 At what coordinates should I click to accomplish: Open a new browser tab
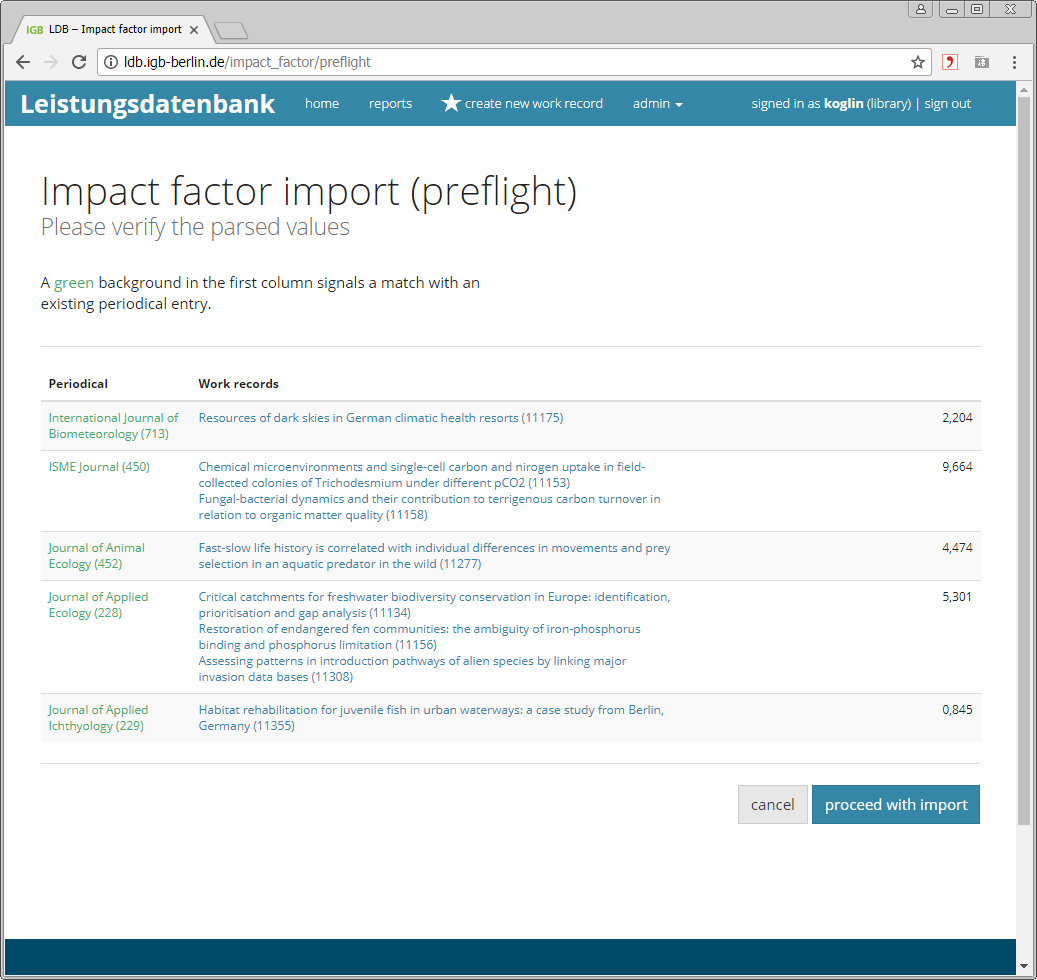point(231,30)
